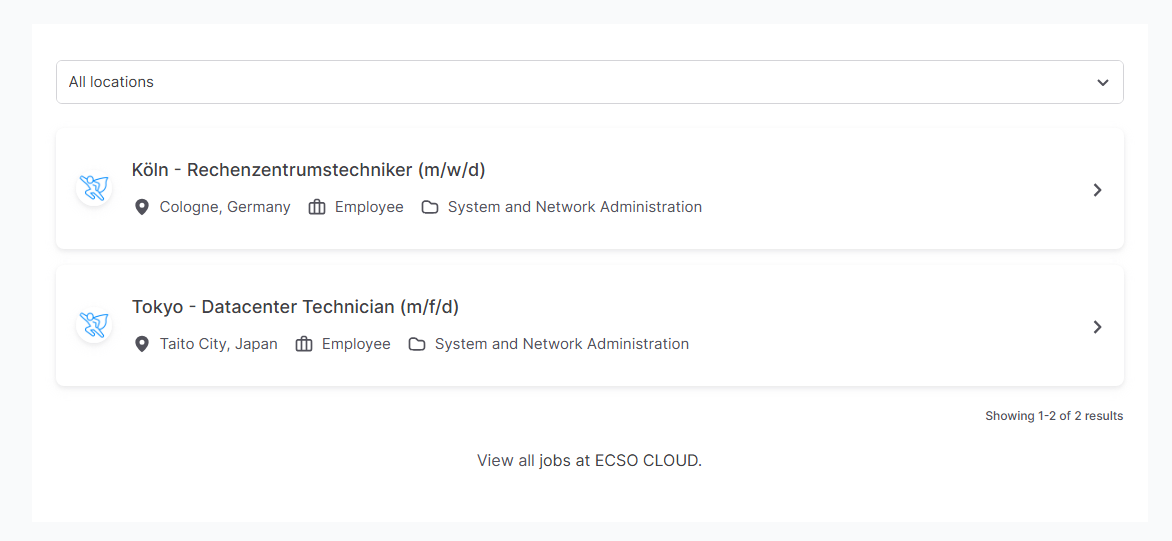Follow View all jobs at ECSO CLOUD link
The image size is (1172, 541).
589,461
